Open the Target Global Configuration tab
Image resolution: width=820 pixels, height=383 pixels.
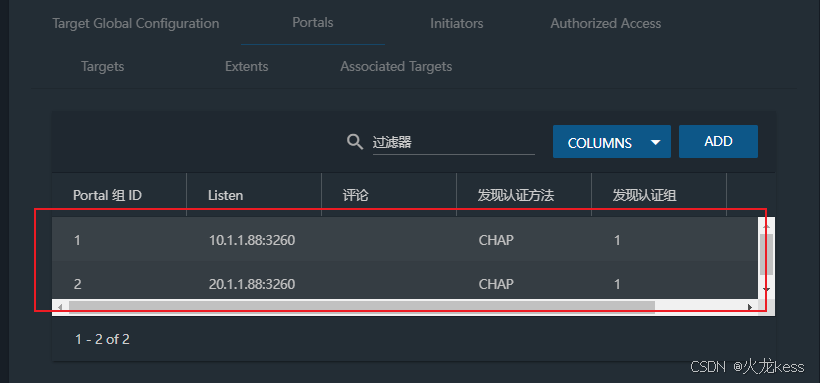pos(135,24)
